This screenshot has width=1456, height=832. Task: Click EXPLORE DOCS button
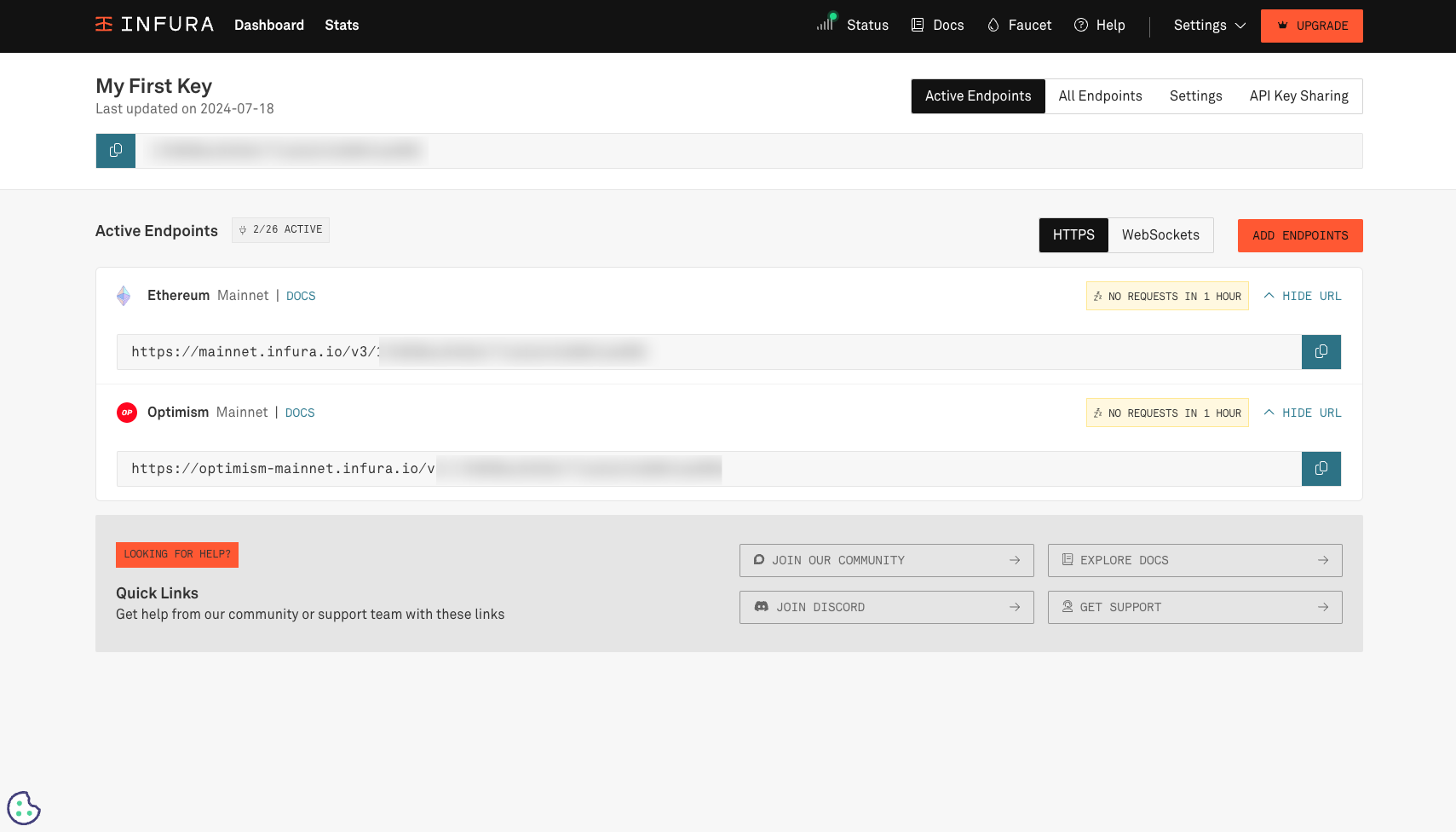pos(1195,560)
